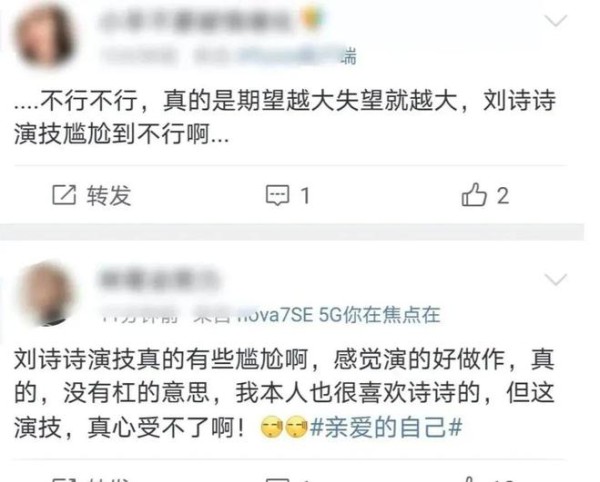Viewport: 600px width, 482px height.
Task: Open the post starting with 不行不行
Action: [x=285, y=117]
